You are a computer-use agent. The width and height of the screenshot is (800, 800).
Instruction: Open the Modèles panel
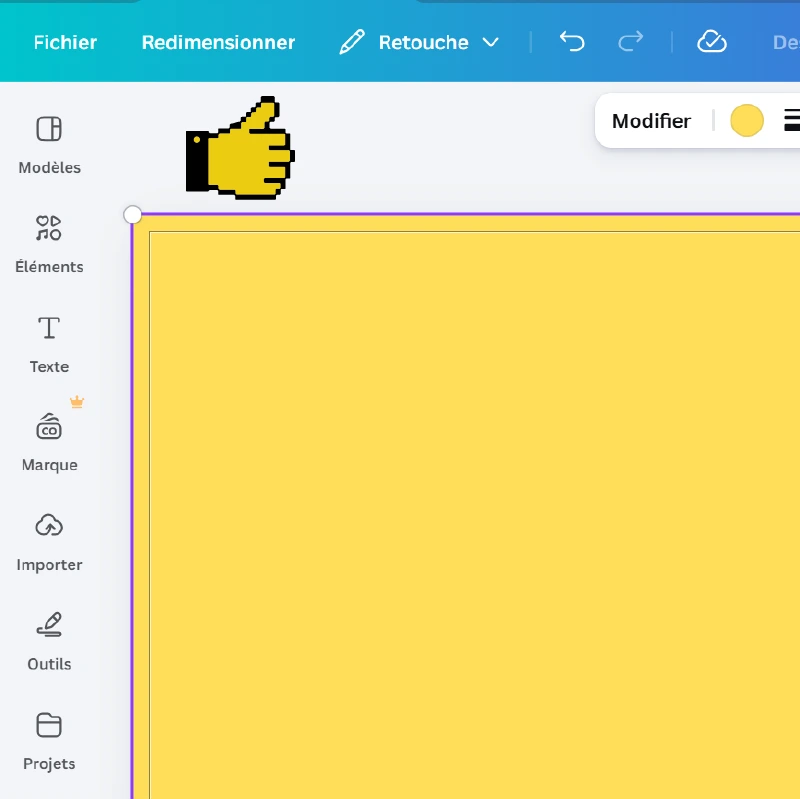[x=49, y=144]
